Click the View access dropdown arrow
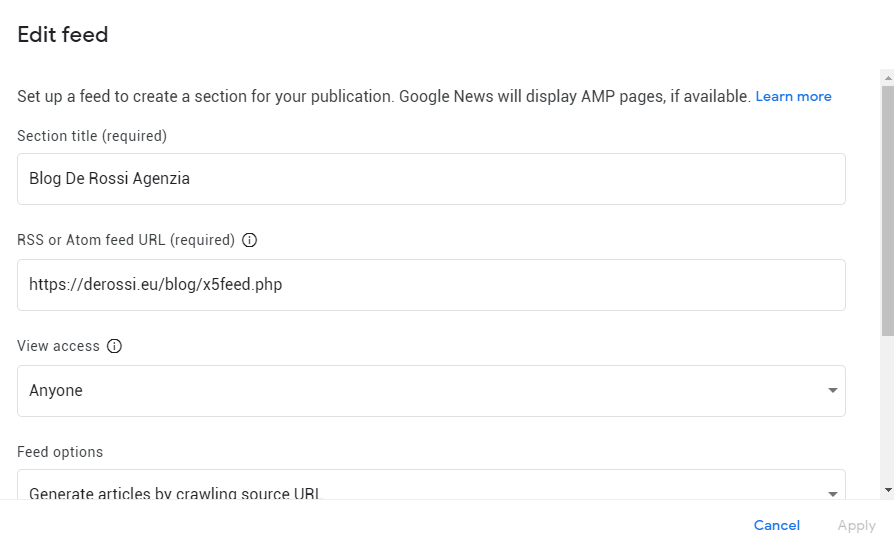This screenshot has height=552, width=894. [x=832, y=391]
